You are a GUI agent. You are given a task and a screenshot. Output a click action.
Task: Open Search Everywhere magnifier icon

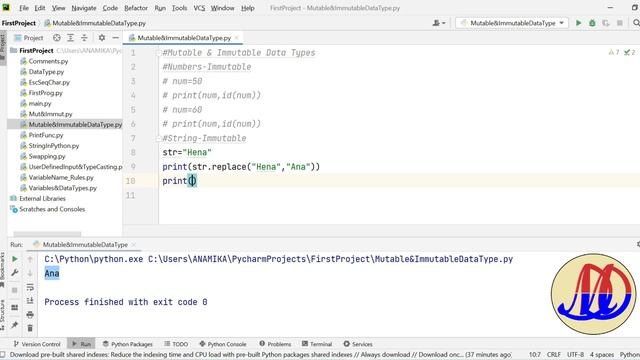636,23
